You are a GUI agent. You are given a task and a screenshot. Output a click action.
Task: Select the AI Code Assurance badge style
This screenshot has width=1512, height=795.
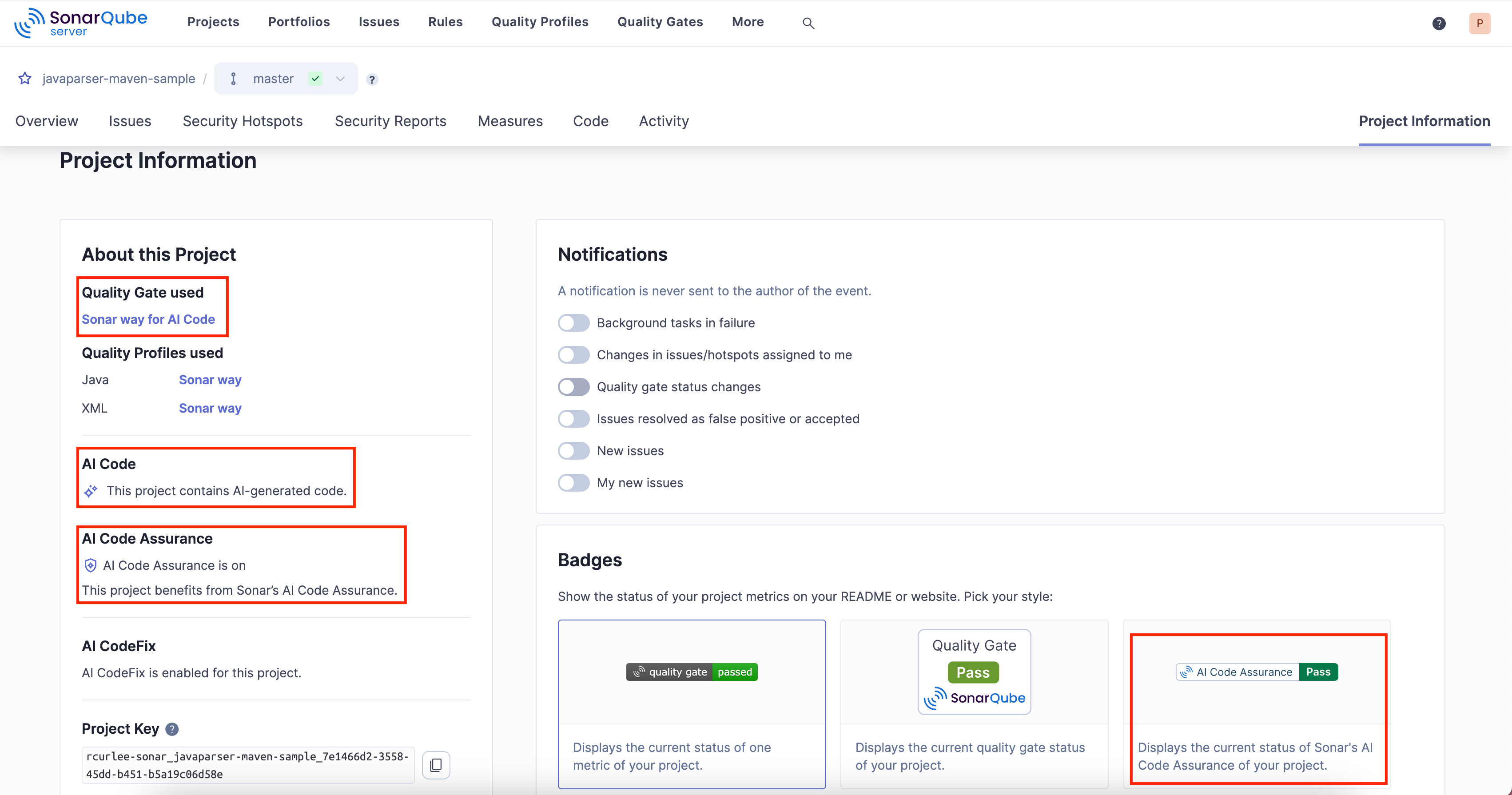click(x=1257, y=672)
